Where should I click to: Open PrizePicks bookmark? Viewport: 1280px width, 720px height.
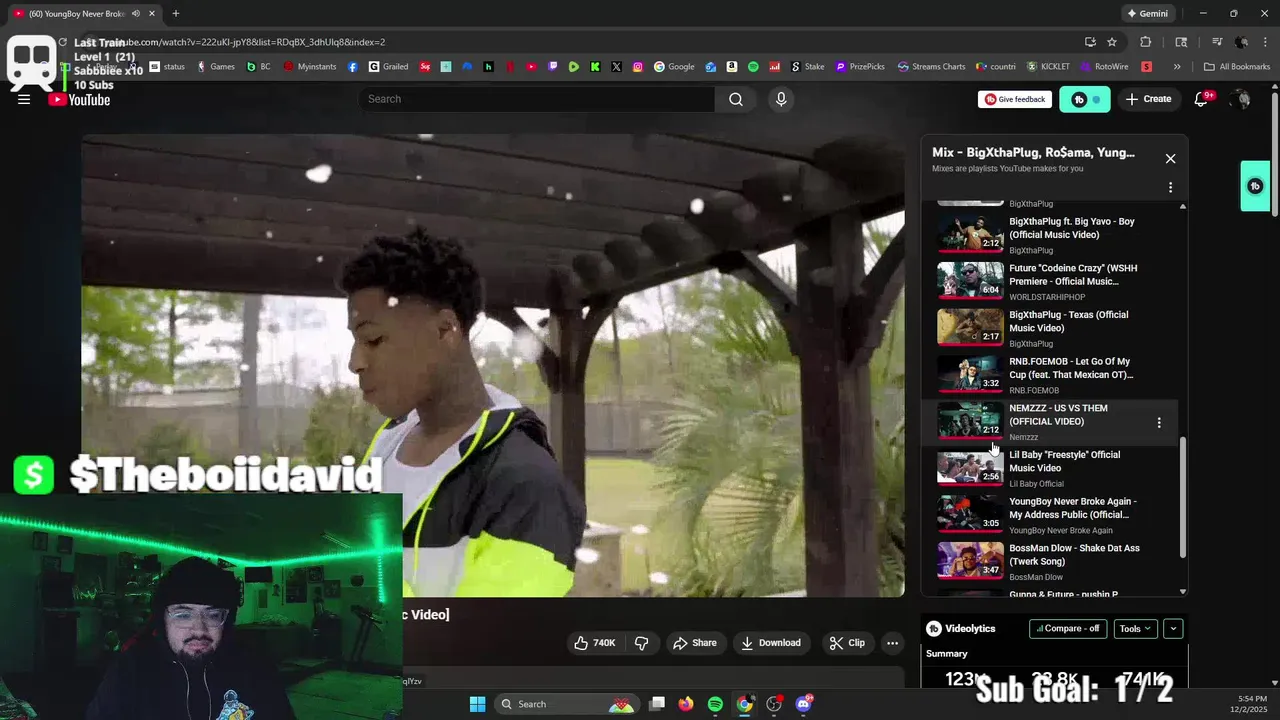[x=860, y=67]
